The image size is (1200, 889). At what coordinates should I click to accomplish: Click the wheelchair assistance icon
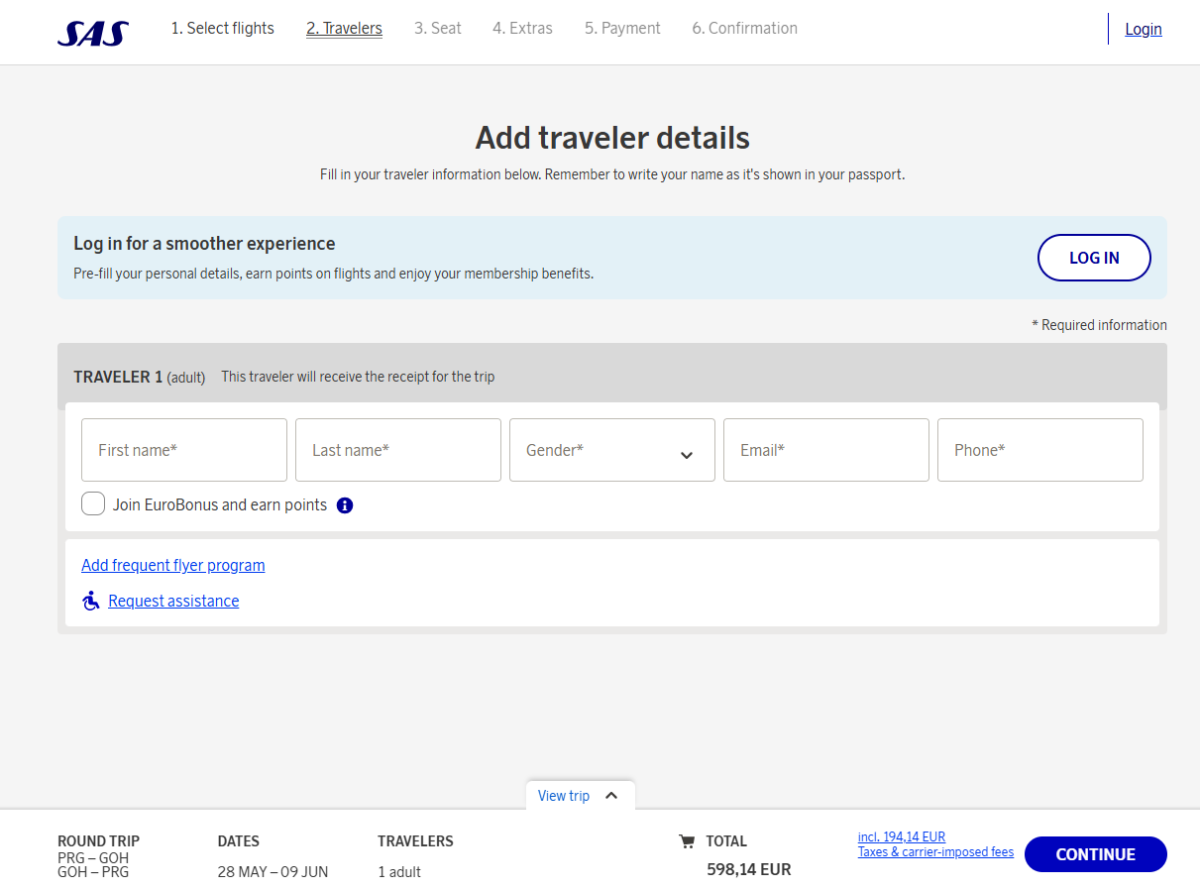(x=91, y=601)
